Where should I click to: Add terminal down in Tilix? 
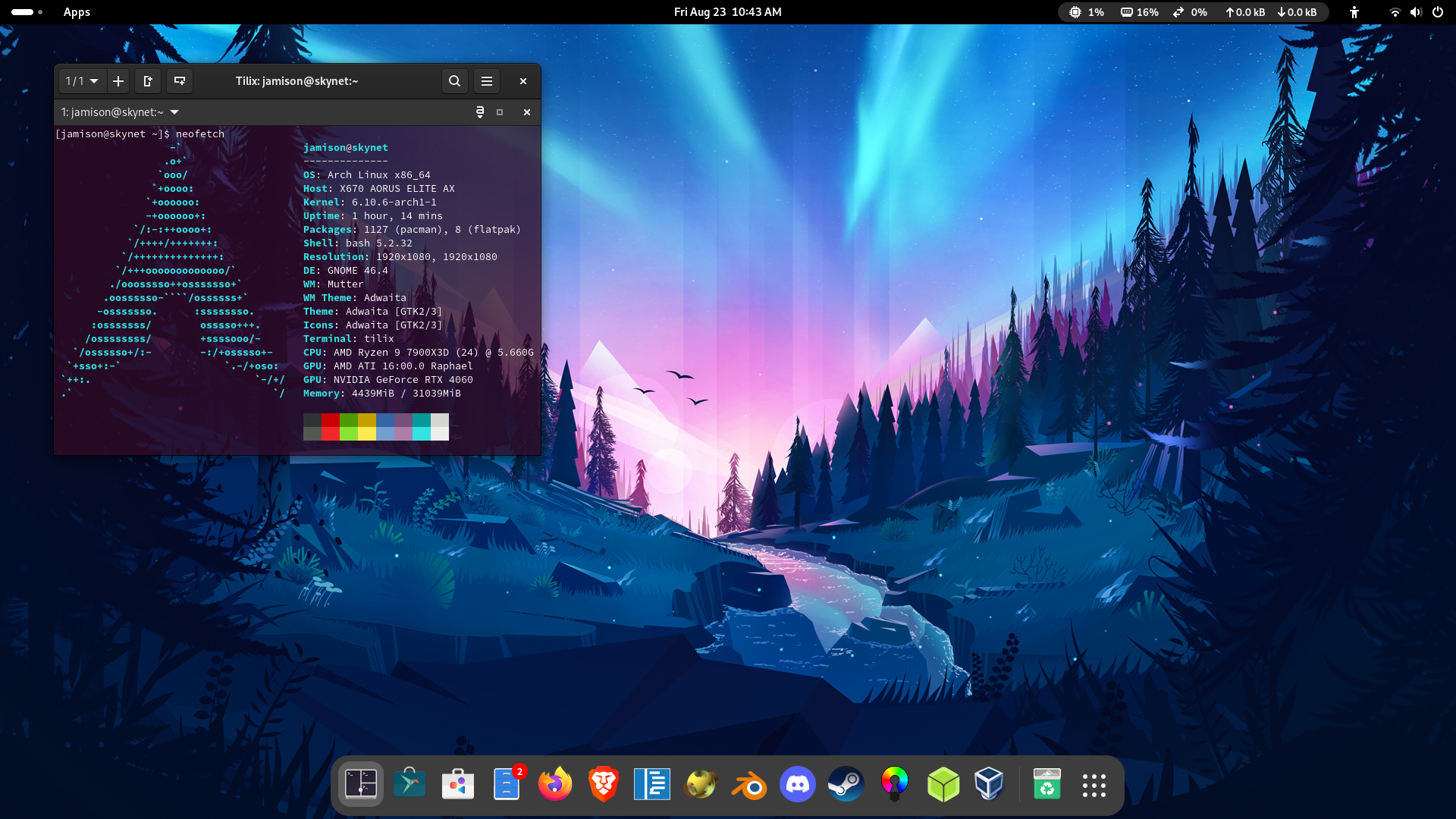(x=180, y=81)
